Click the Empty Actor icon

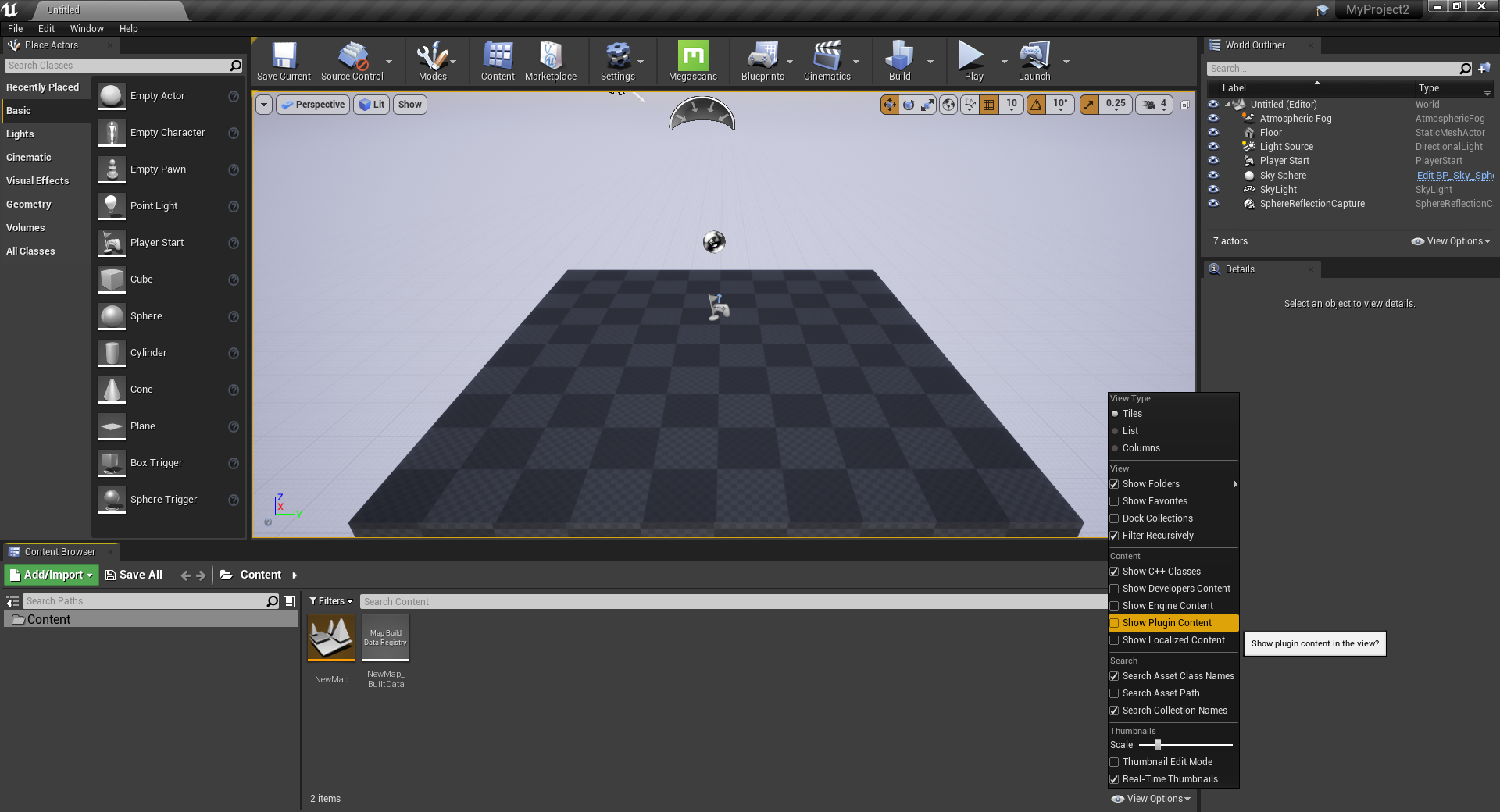(x=112, y=96)
